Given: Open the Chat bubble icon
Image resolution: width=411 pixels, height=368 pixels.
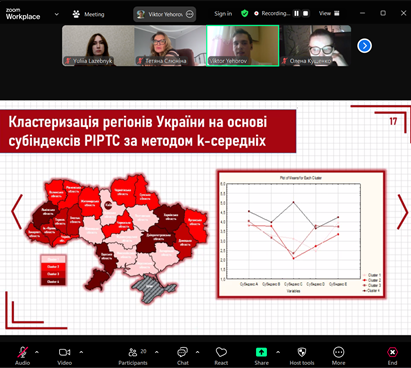Looking at the screenshot, I should 183,352.
